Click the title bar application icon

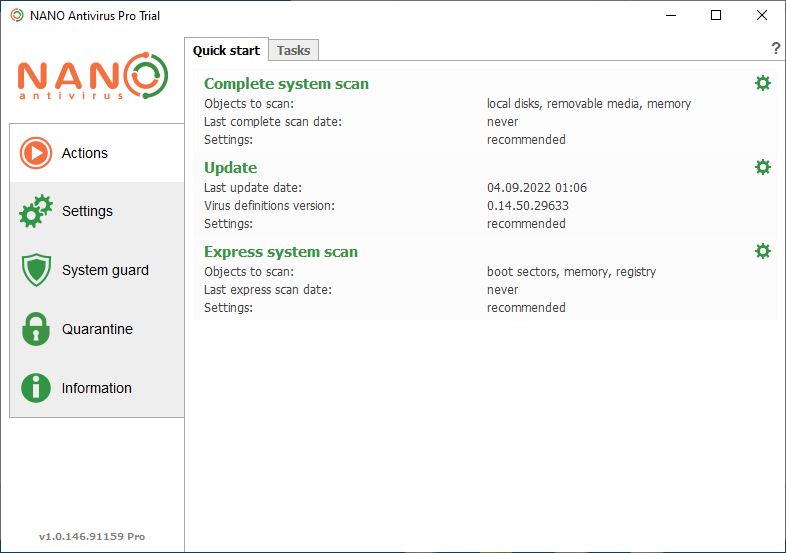[17, 16]
